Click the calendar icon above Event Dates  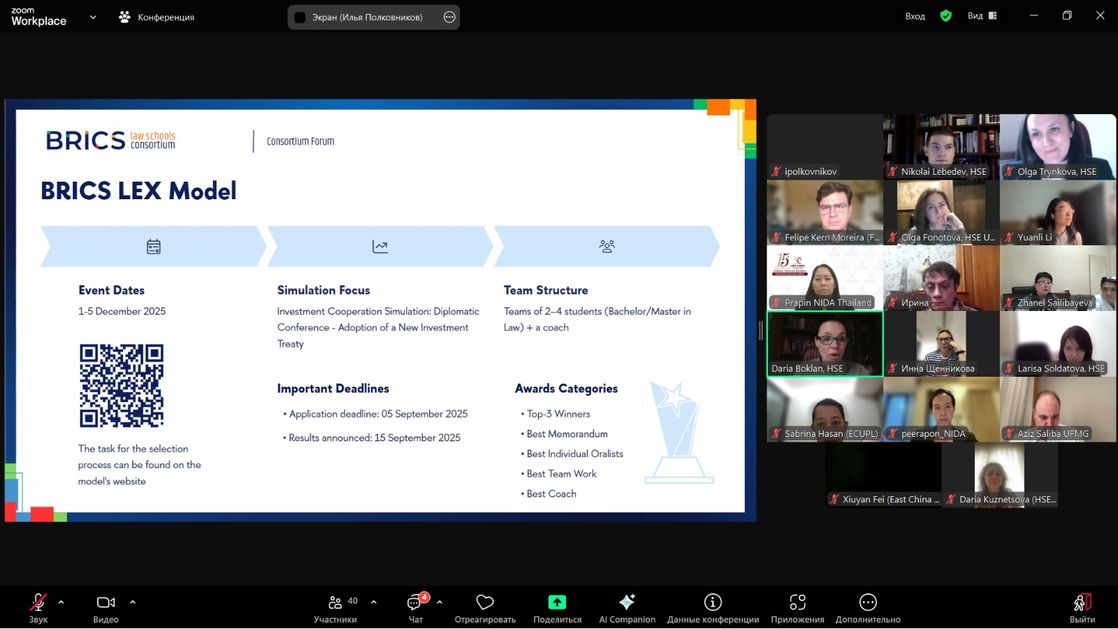153,247
